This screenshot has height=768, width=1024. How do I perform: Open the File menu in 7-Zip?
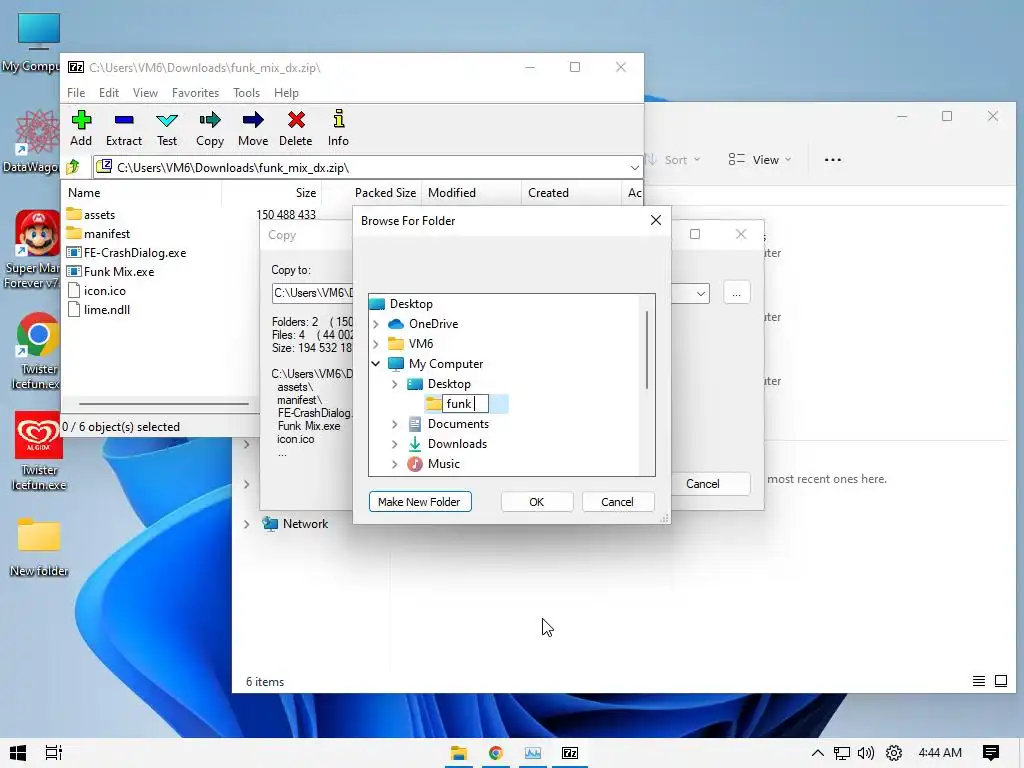[76, 93]
